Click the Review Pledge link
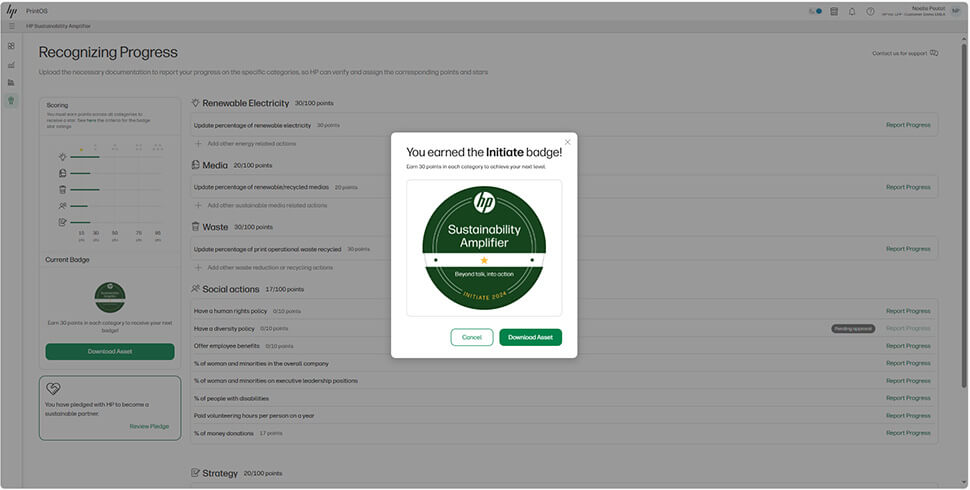This screenshot has width=970, height=490. [x=149, y=426]
